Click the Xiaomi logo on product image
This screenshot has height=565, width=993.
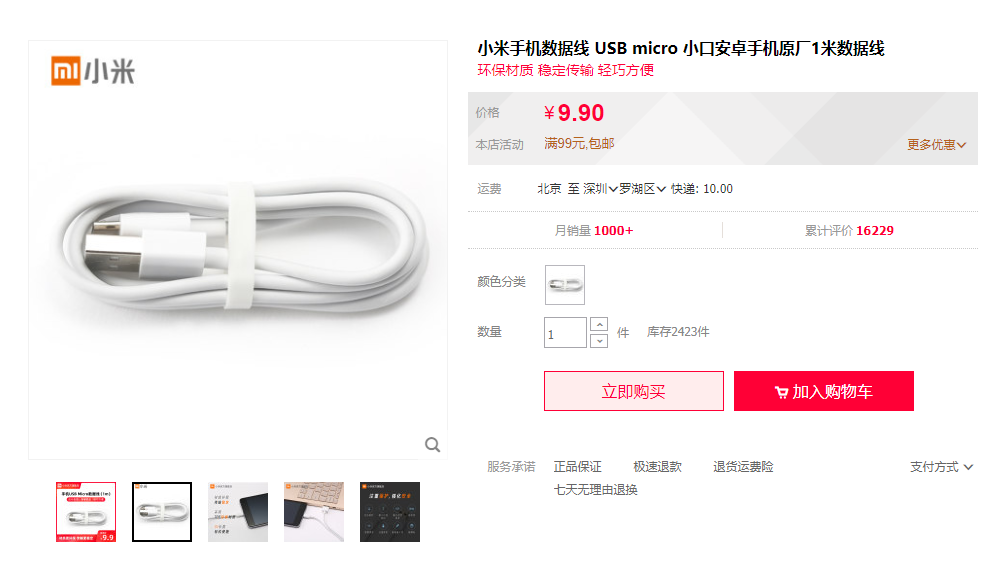(93, 70)
